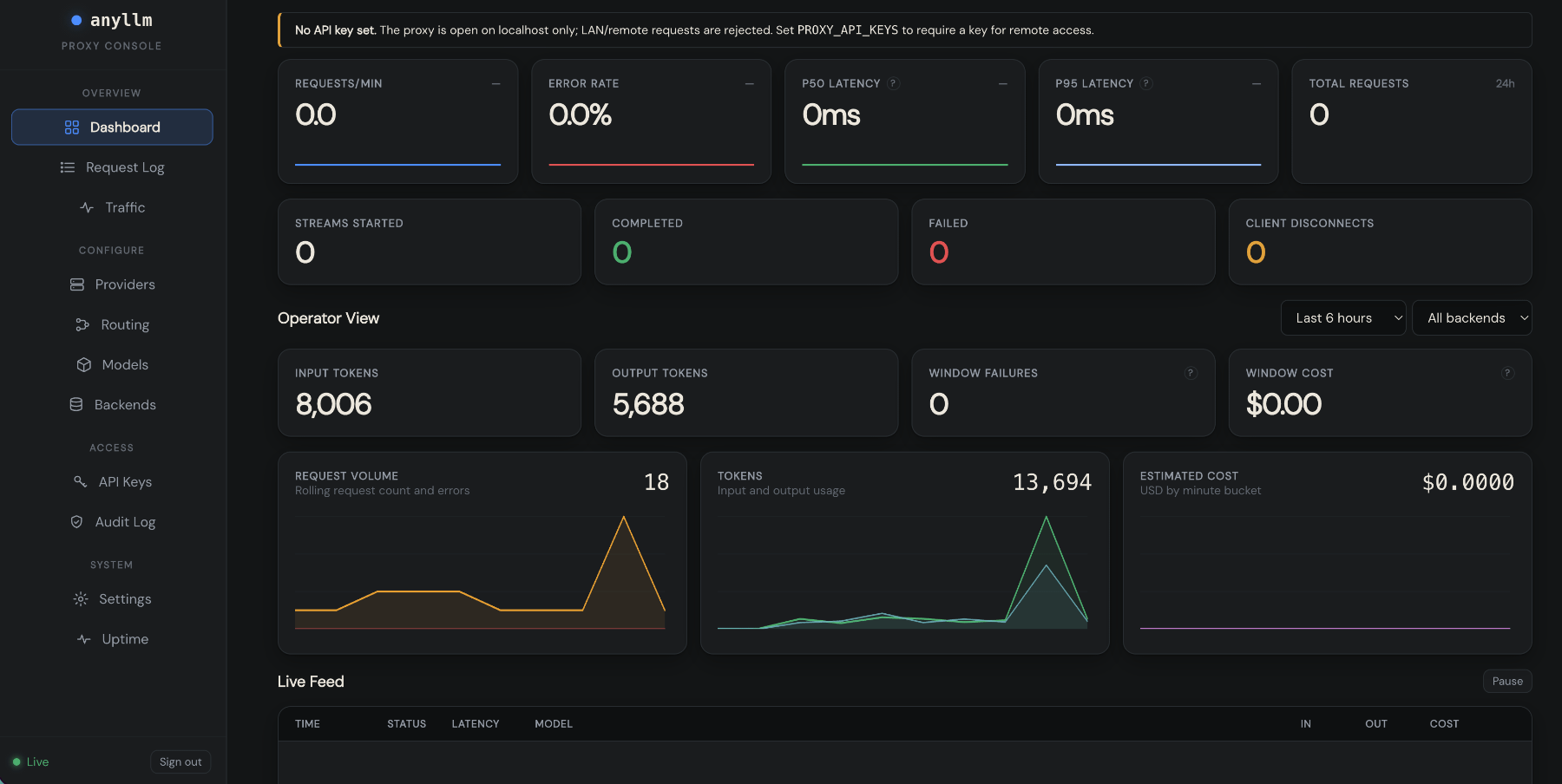
Task: Click the anyllm blue dot logo
Action: click(x=76, y=20)
